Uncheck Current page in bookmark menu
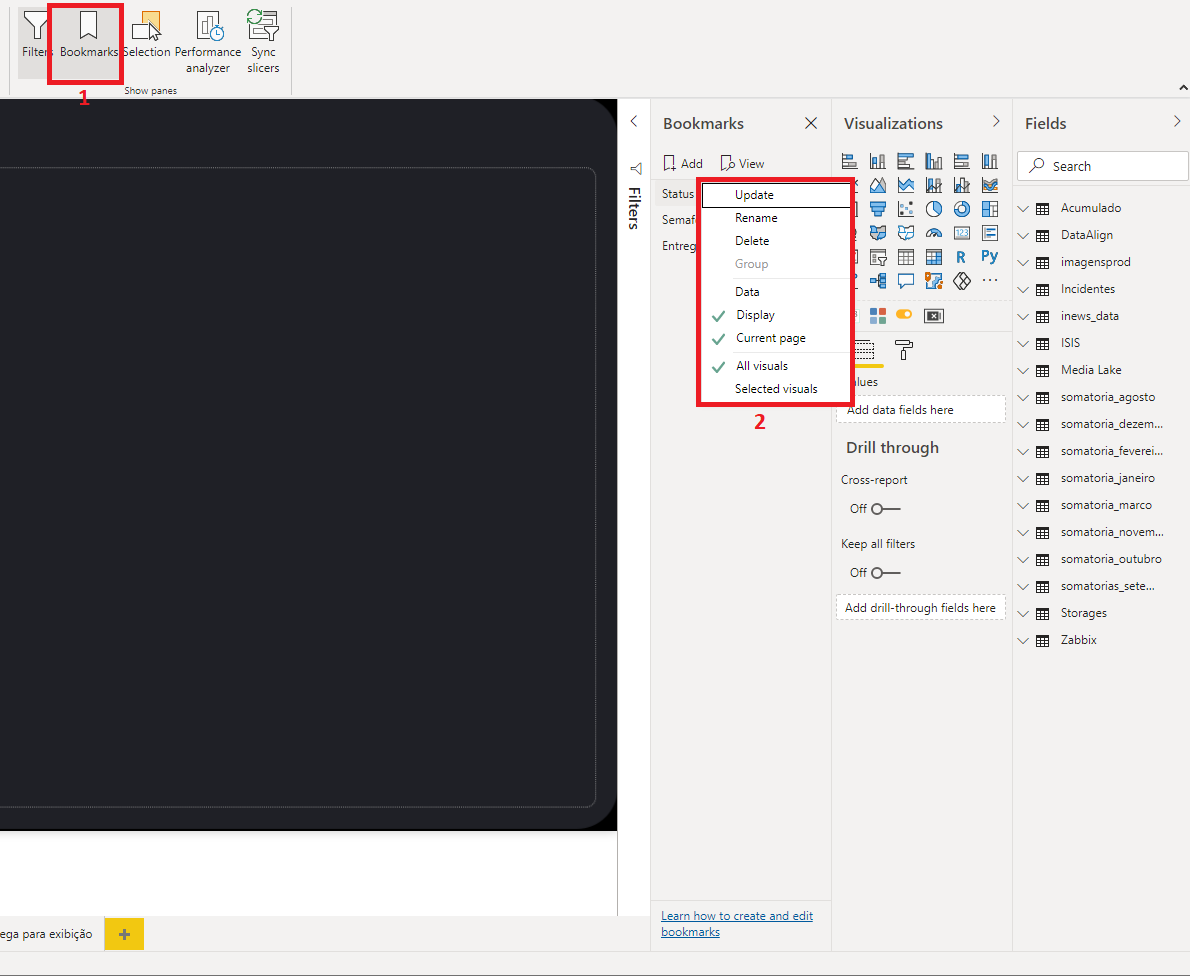 pyautogui.click(x=775, y=338)
